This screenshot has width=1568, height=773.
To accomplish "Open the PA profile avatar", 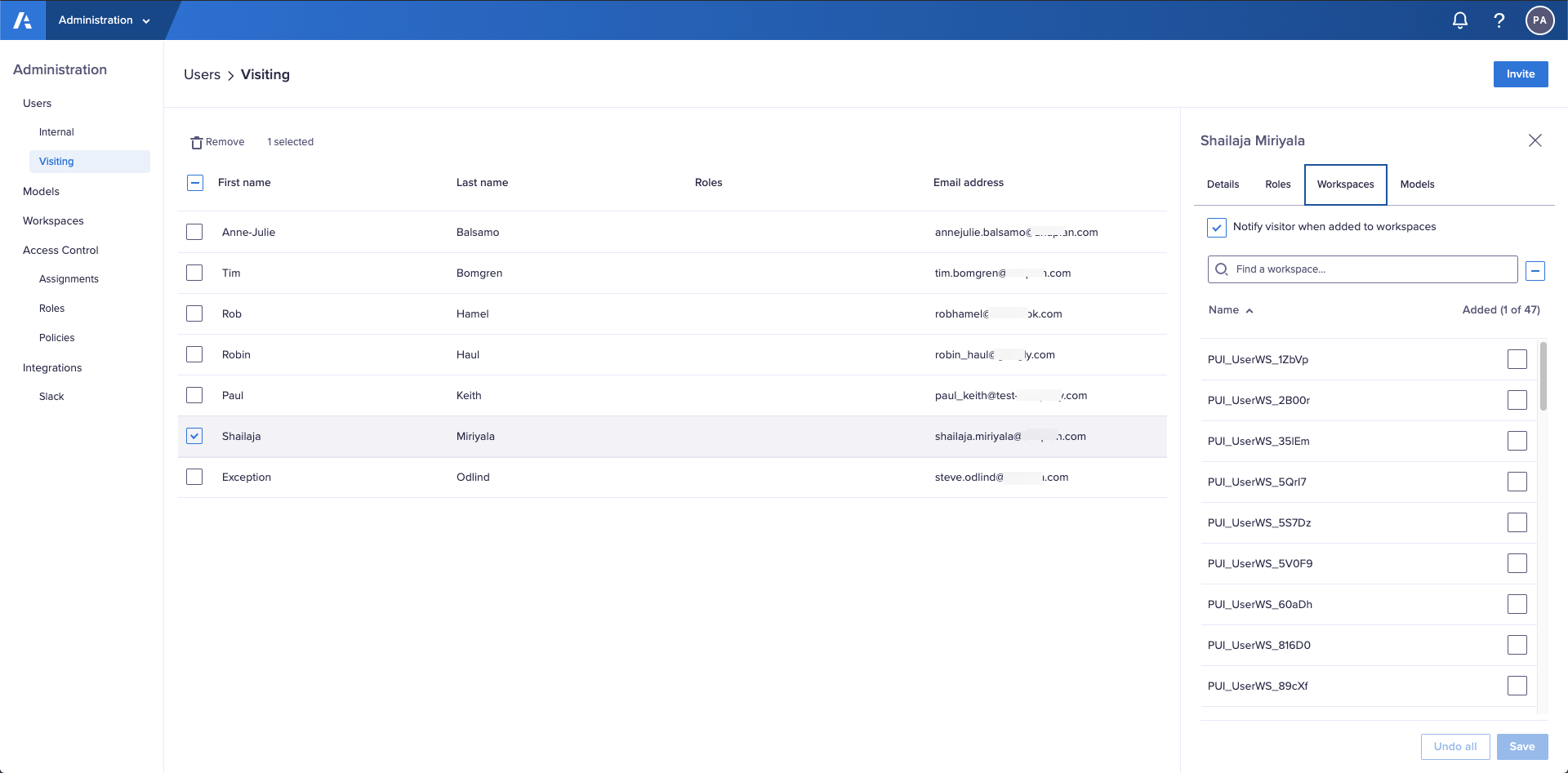I will 1539,20.
